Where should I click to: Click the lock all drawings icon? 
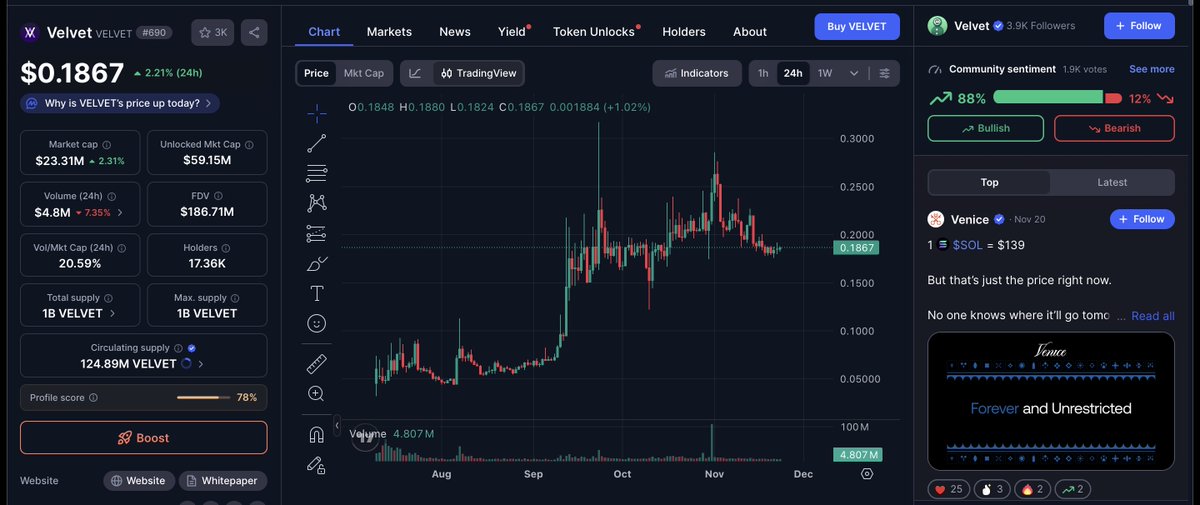coord(316,464)
